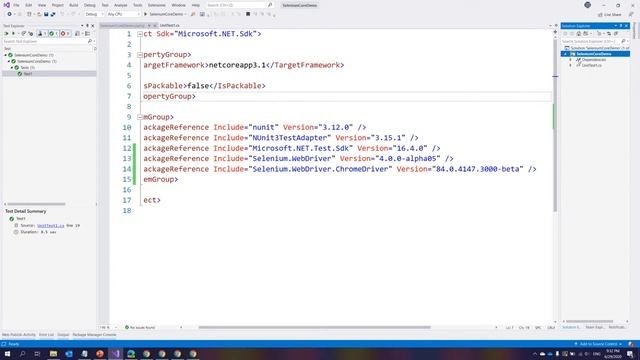Click the Open File toolbar icon
Image resolution: width=640 pixels, height=360 pixels.
click(x=39, y=14)
